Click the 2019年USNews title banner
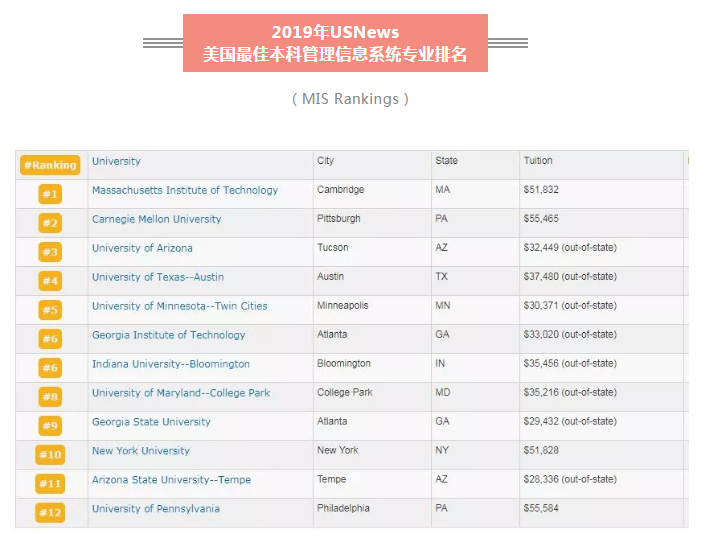The image size is (705, 542). (x=335, y=43)
